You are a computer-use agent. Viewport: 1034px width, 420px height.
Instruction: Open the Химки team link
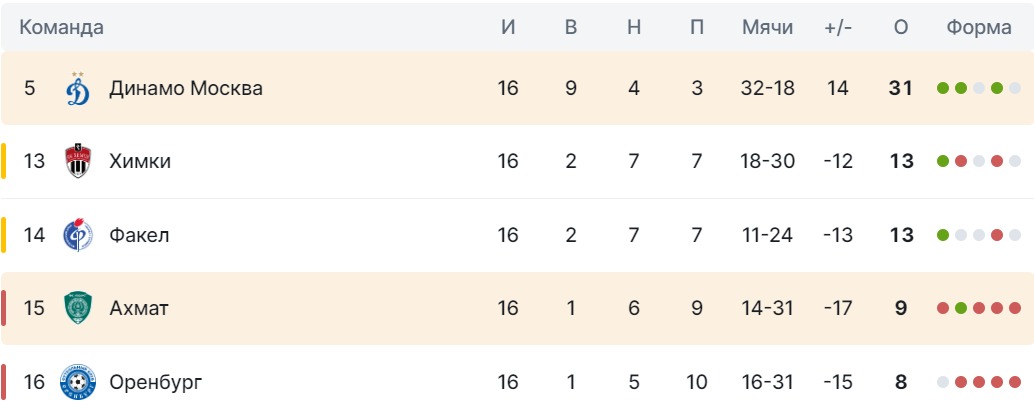[140, 161]
